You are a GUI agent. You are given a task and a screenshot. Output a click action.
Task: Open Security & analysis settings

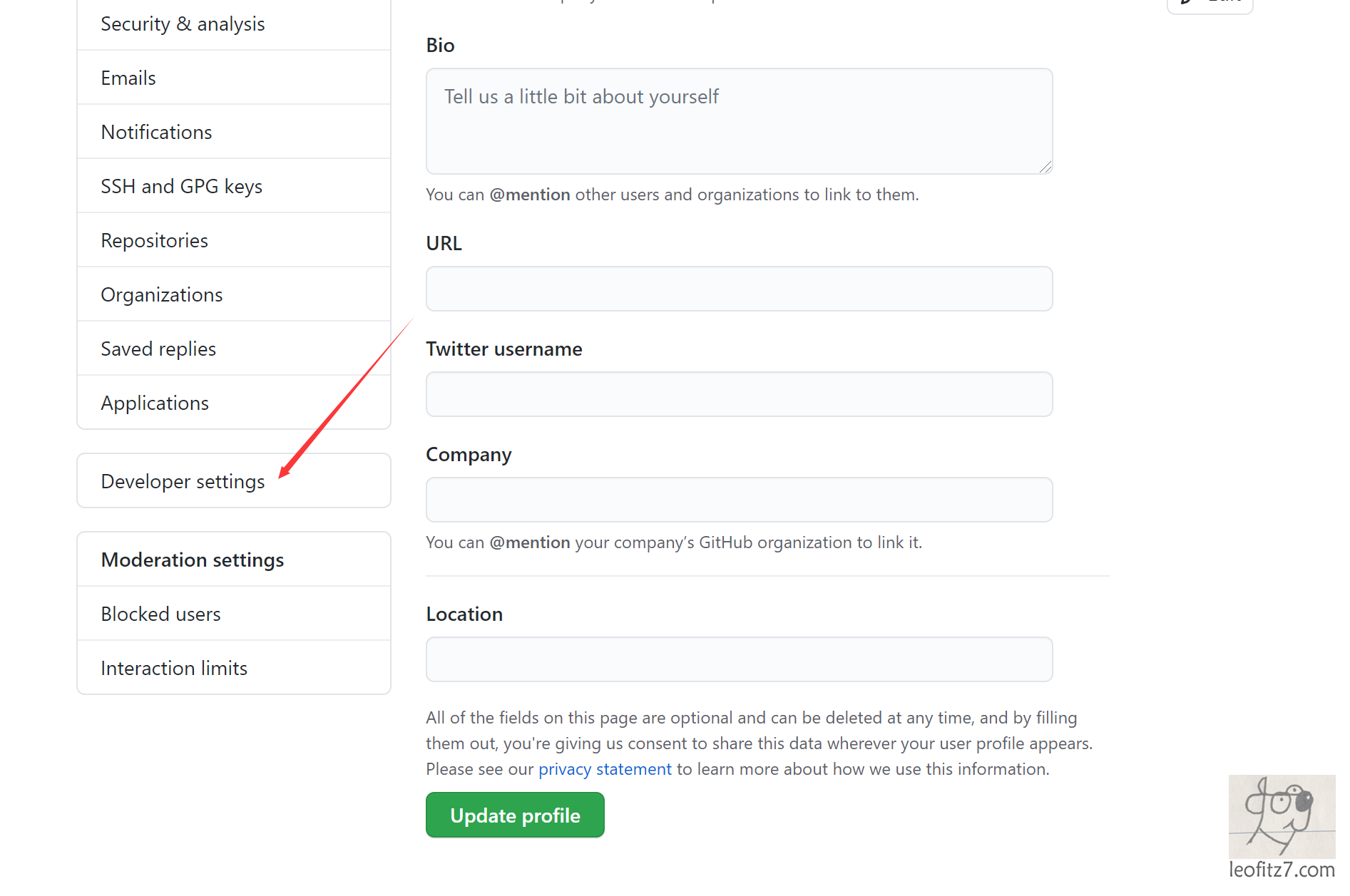point(183,24)
